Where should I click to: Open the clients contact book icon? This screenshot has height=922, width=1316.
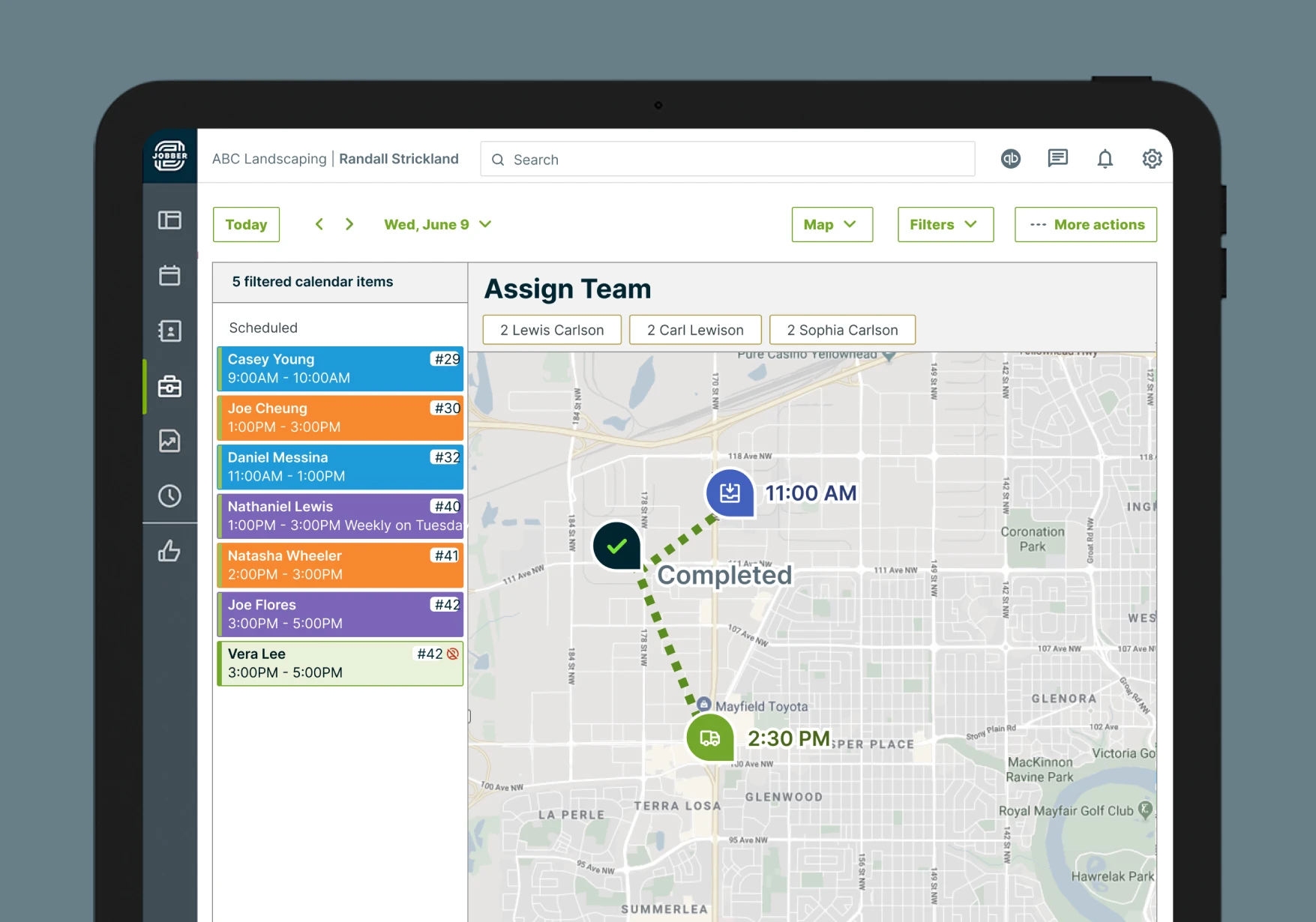pyautogui.click(x=170, y=331)
